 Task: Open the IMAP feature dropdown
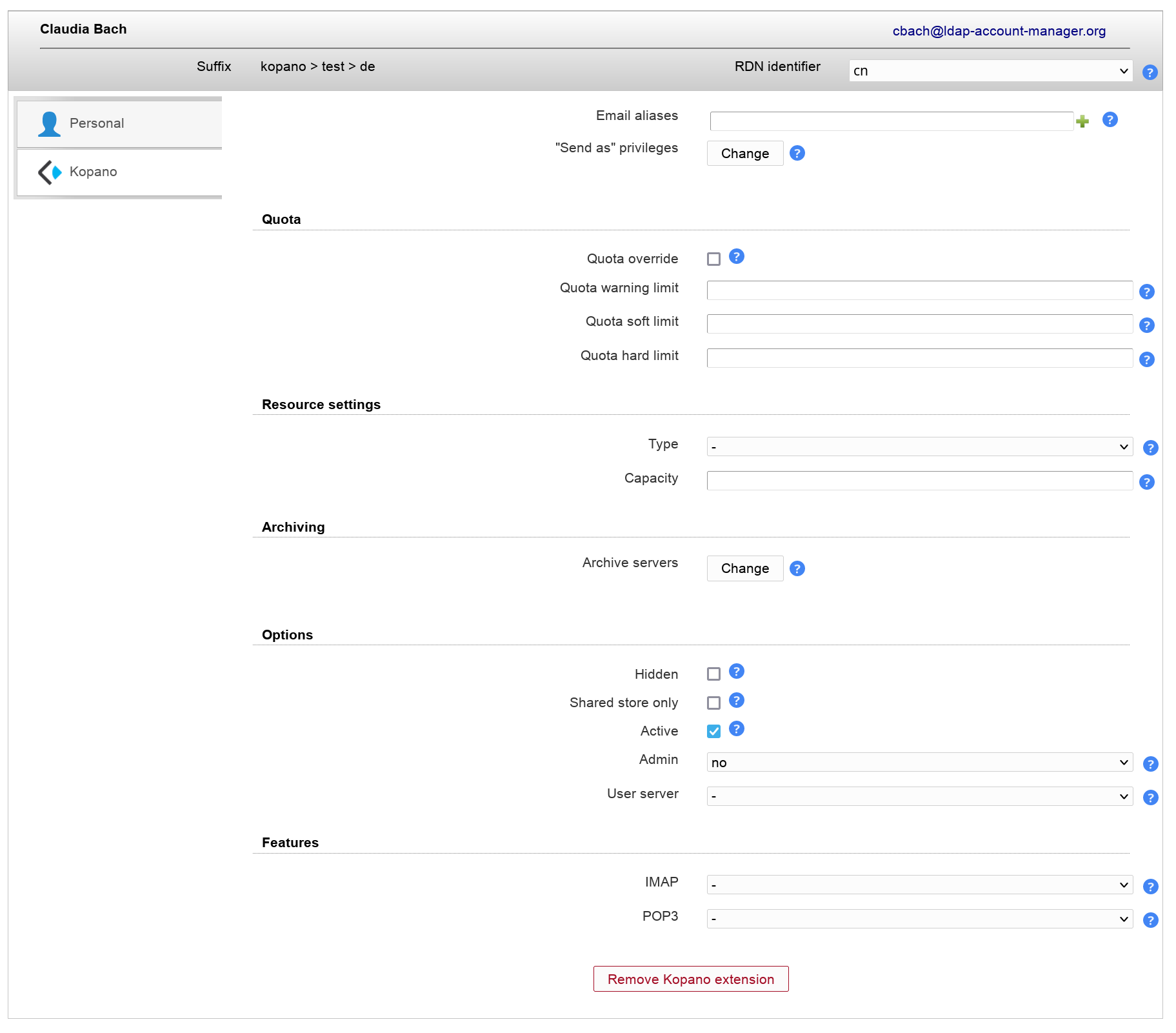919,885
